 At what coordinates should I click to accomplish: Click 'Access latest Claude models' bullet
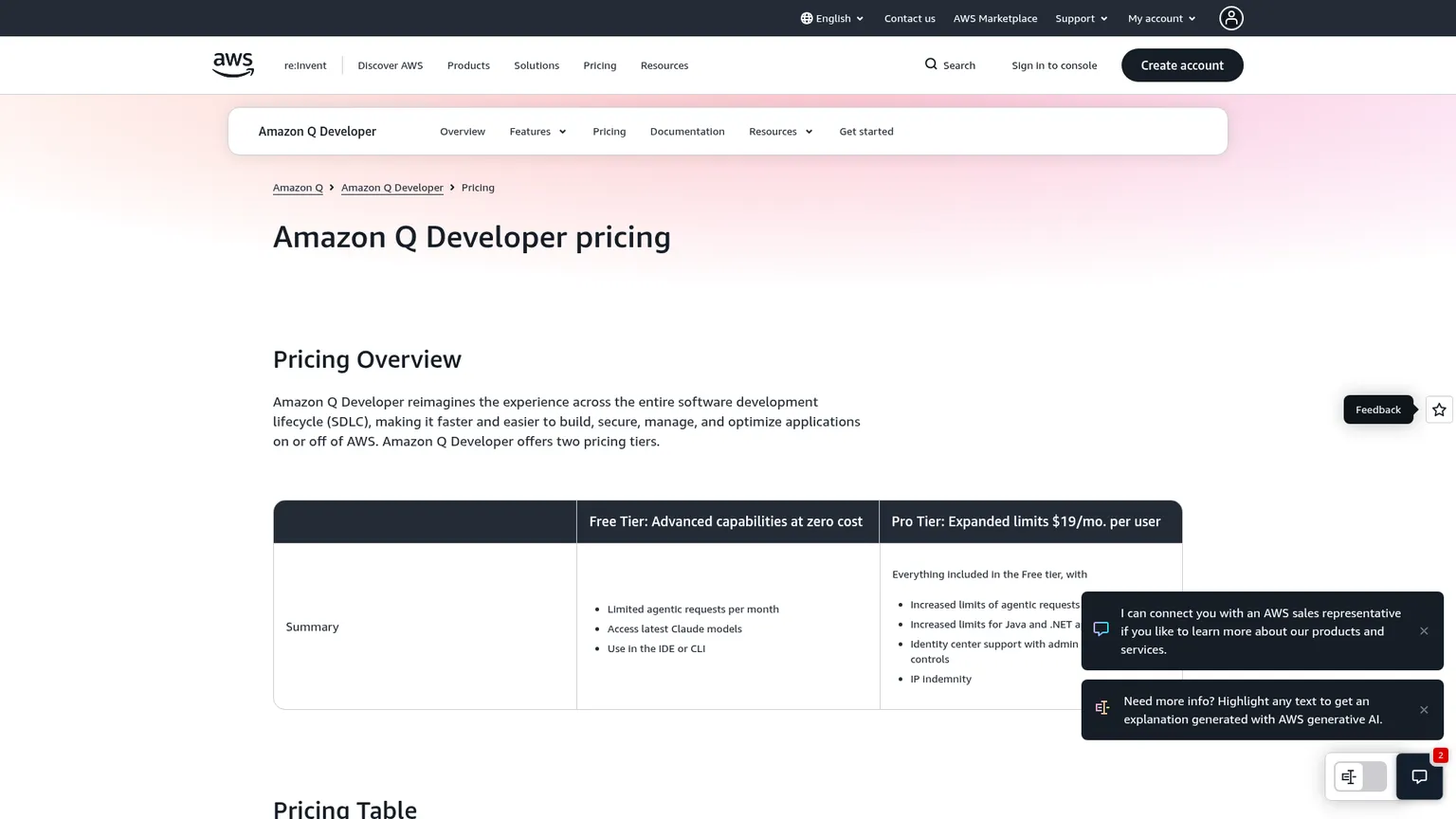675,628
